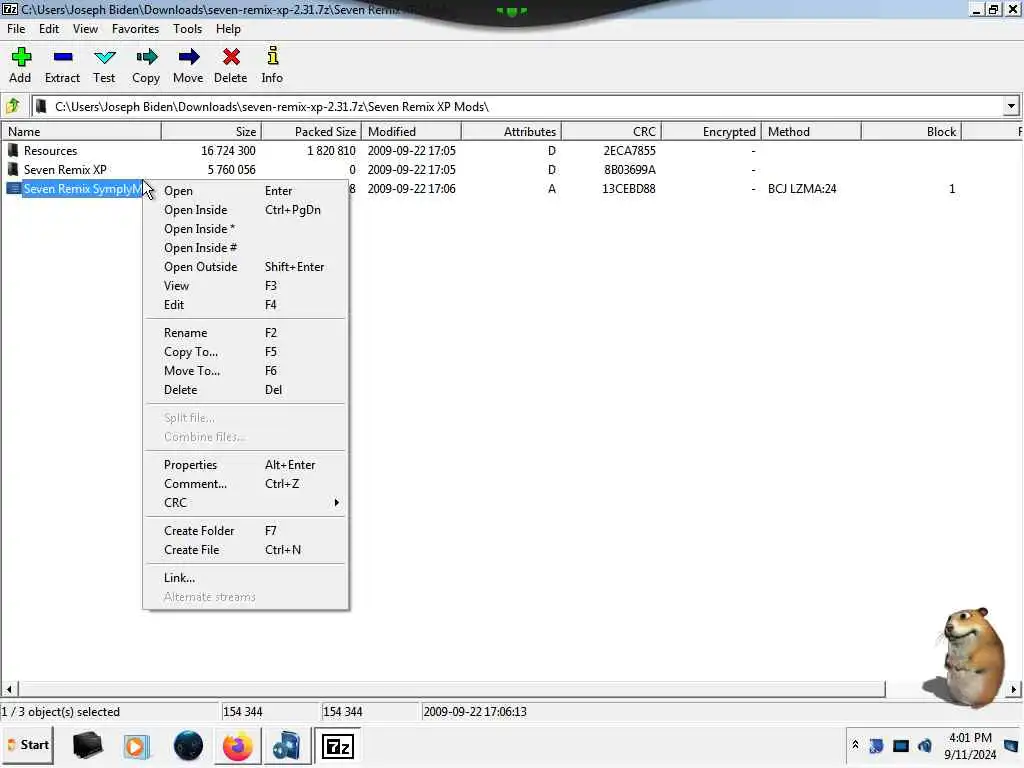Click the Seven Remix XP folder icon
This screenshot has height=768, width=1024.
[13, 169]
